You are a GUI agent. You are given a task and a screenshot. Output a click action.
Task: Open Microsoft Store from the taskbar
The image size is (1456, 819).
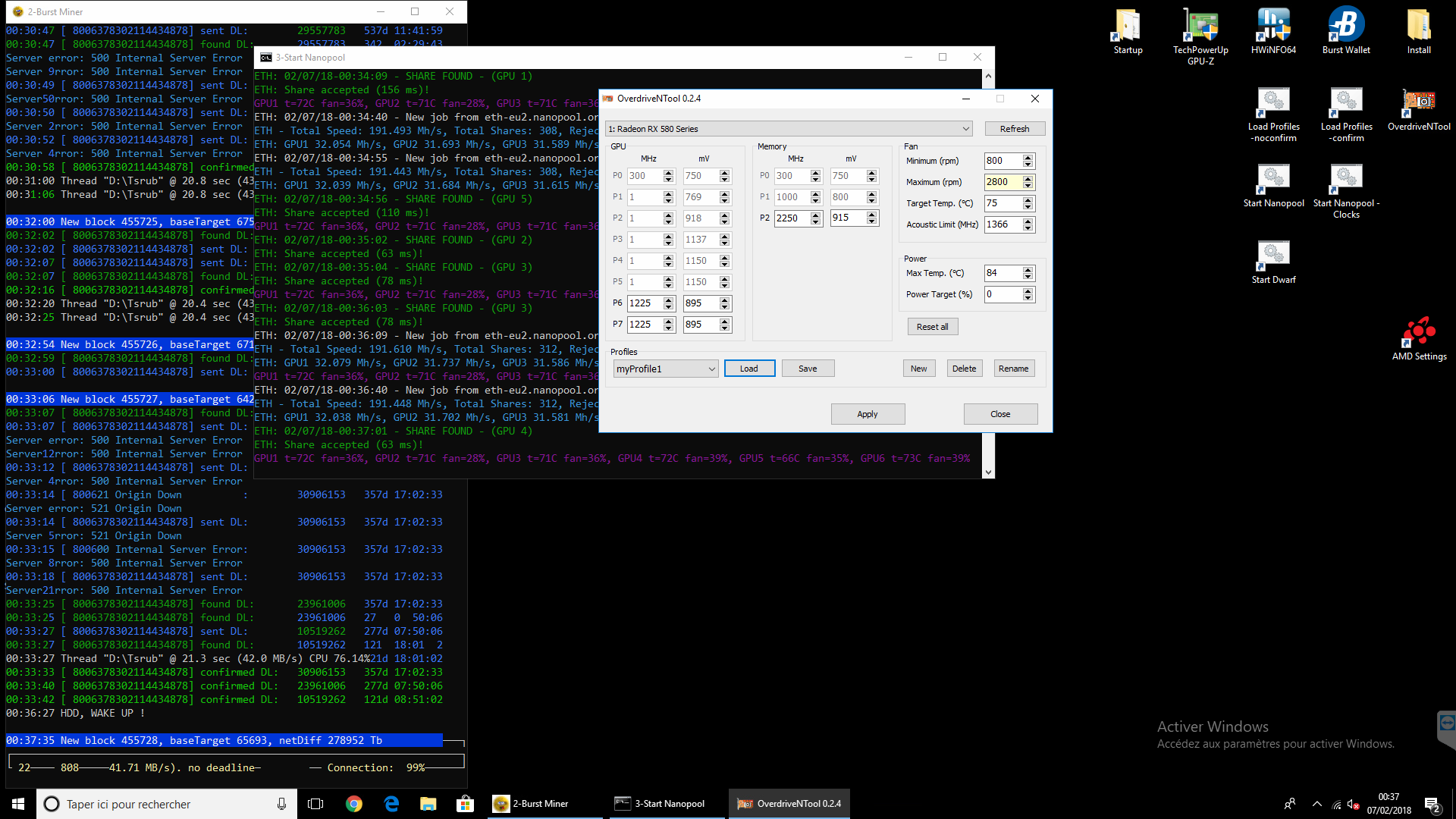coord(465,804)
